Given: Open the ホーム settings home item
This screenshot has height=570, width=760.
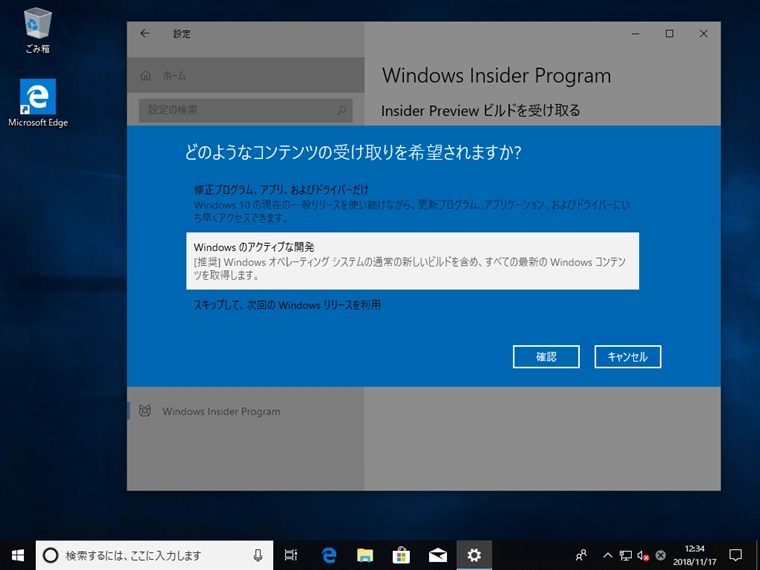Looking at the screenshot, I should coord(246,75).
